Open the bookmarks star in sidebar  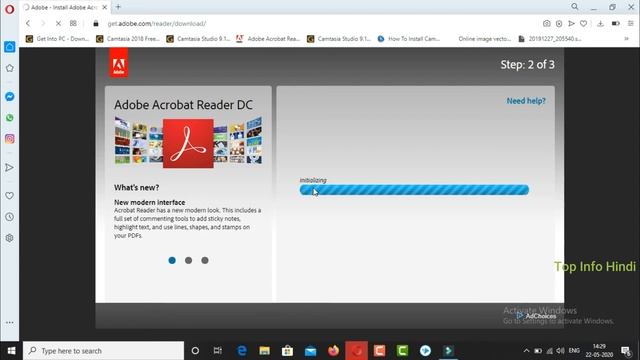click(x=9, y=68)
